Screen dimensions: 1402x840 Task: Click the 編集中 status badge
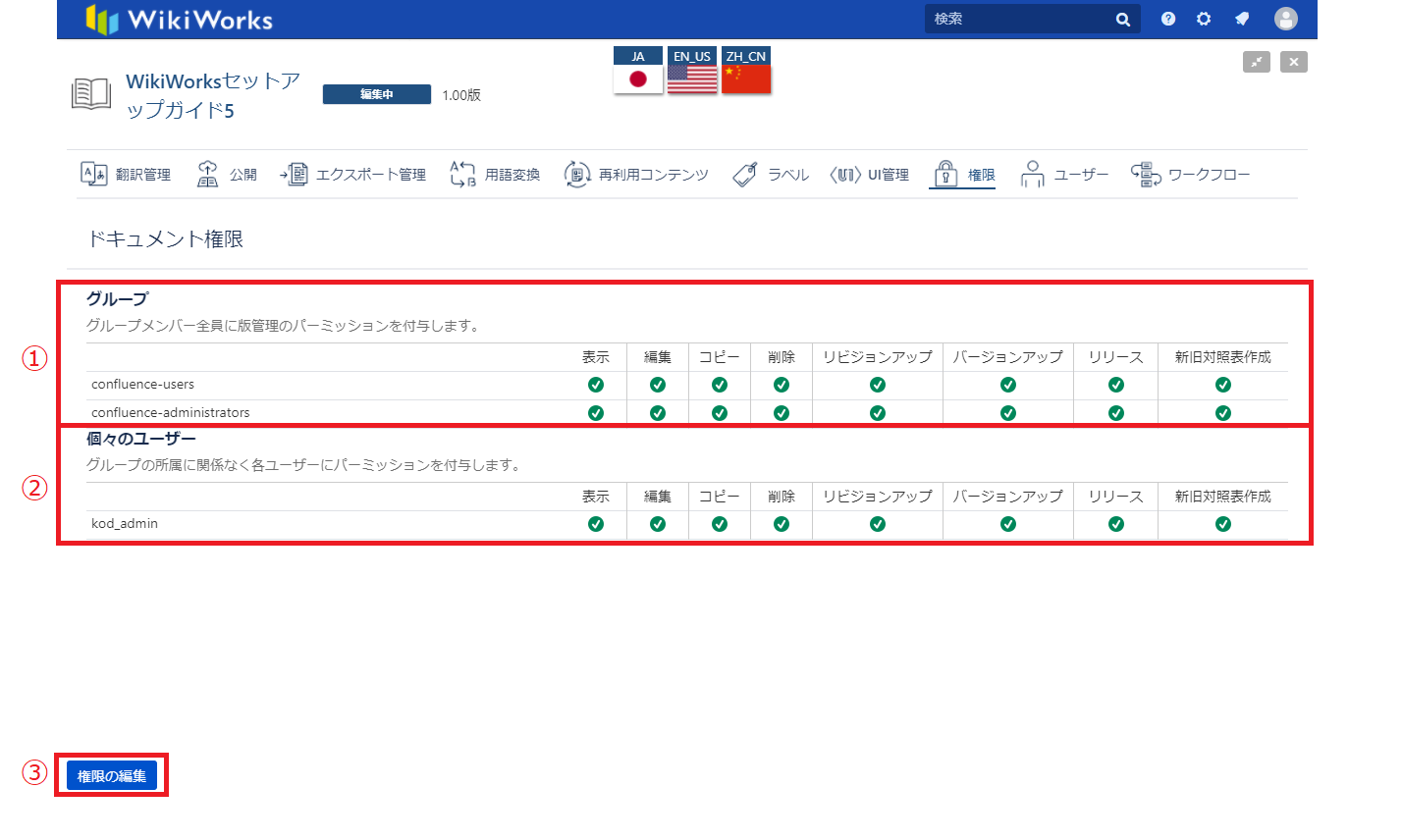[376, 94]
